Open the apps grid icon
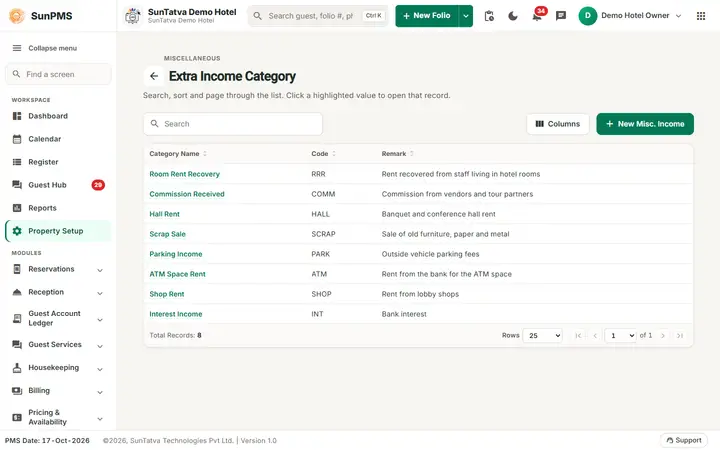This screenshot has width=720, height=450. click(701, 16)
